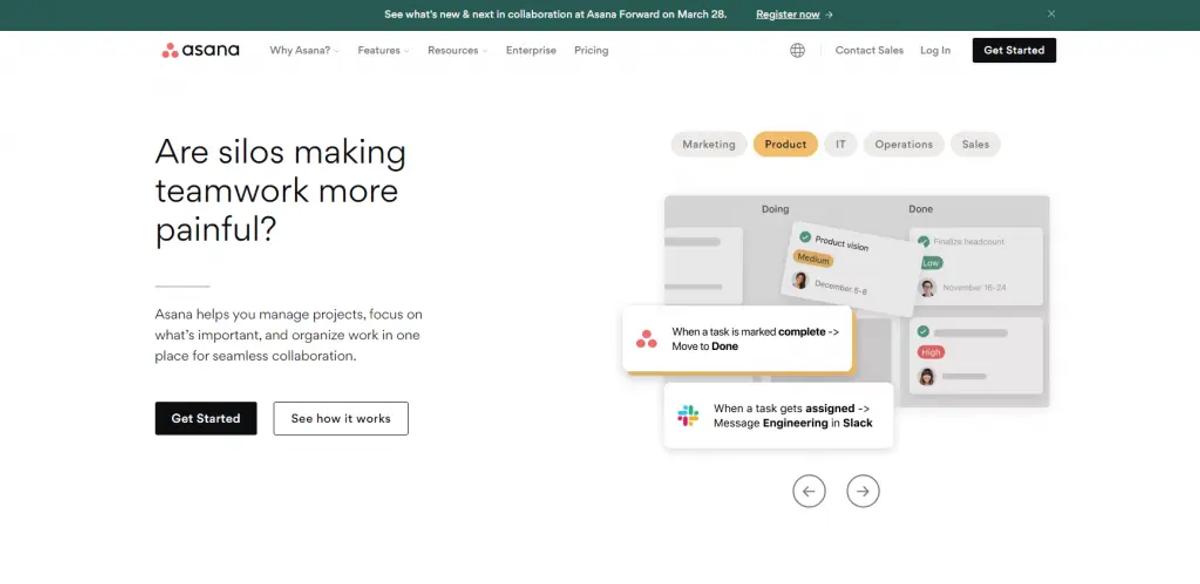
Task: Click the Slack logo in automation card
Action: pos(688,416)
